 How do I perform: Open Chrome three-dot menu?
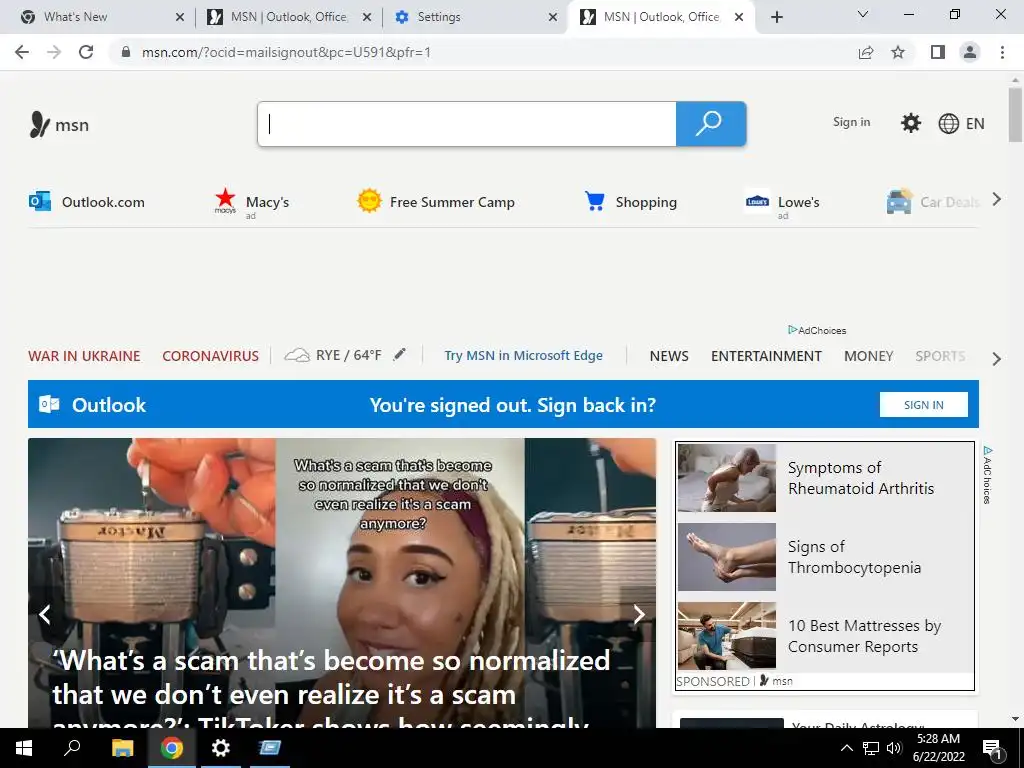point(1002,52)
